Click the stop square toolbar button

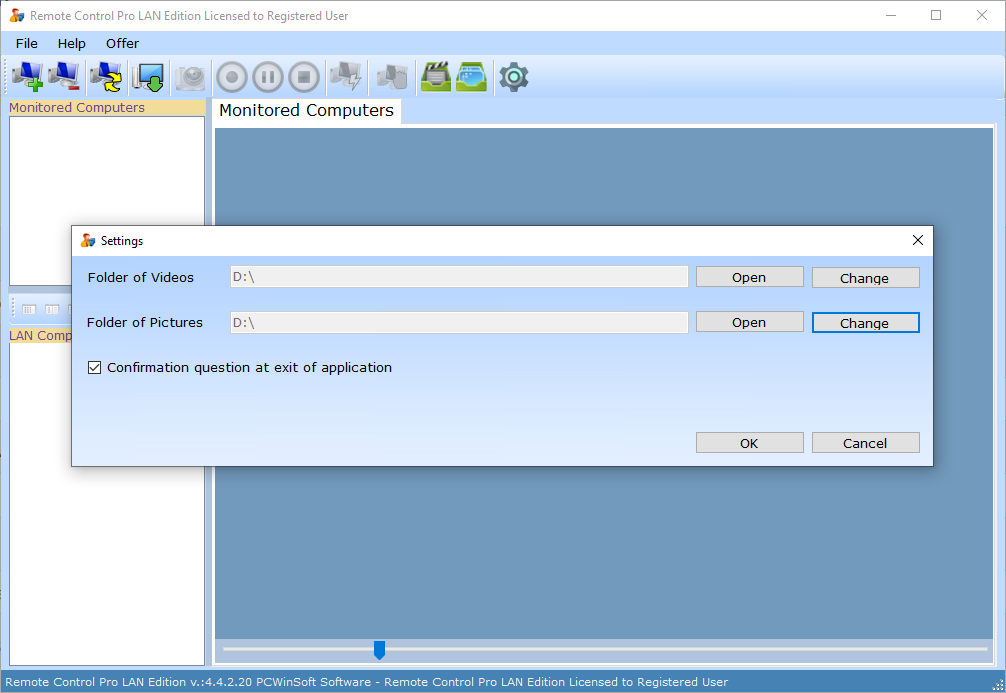click(304, 78)
